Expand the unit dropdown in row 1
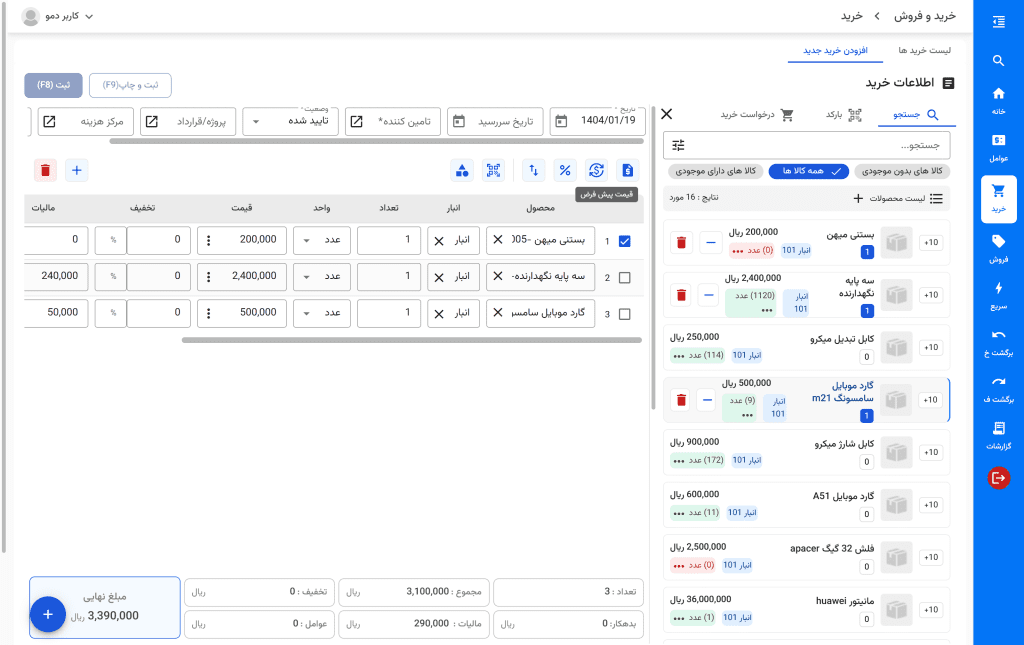 pyautogui.click(x=305, y=241)
